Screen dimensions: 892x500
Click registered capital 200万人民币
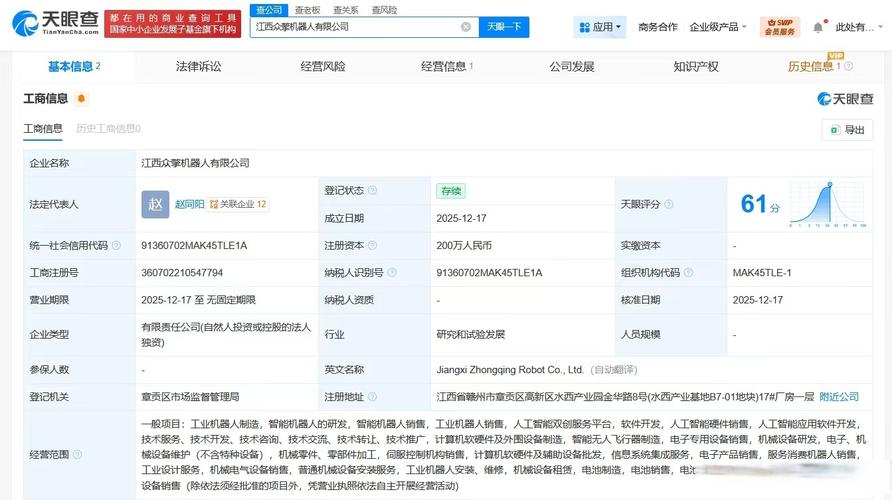coord(464,245)
